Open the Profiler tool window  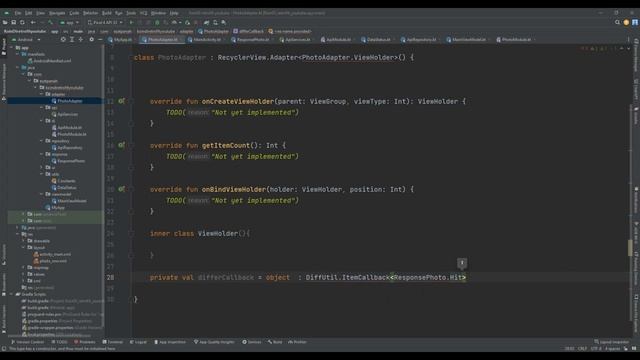297,342
